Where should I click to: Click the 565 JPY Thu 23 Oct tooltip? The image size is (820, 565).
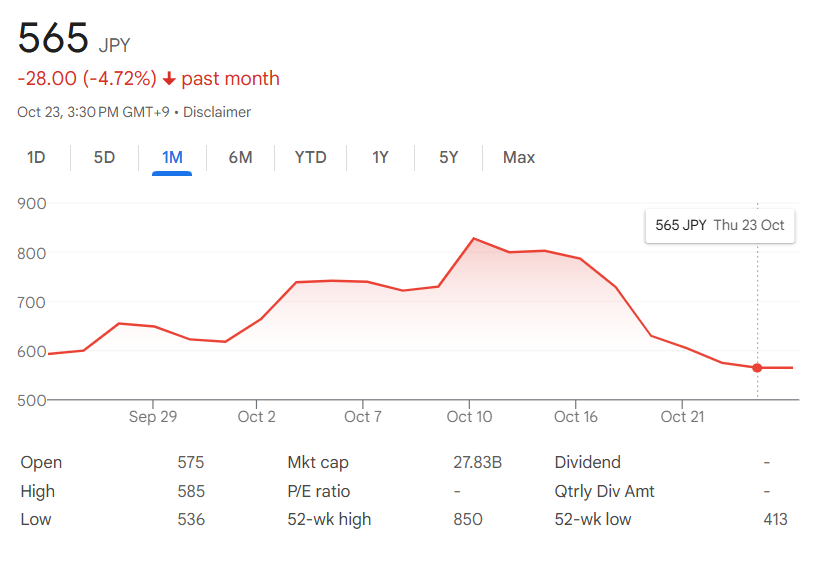720,225
